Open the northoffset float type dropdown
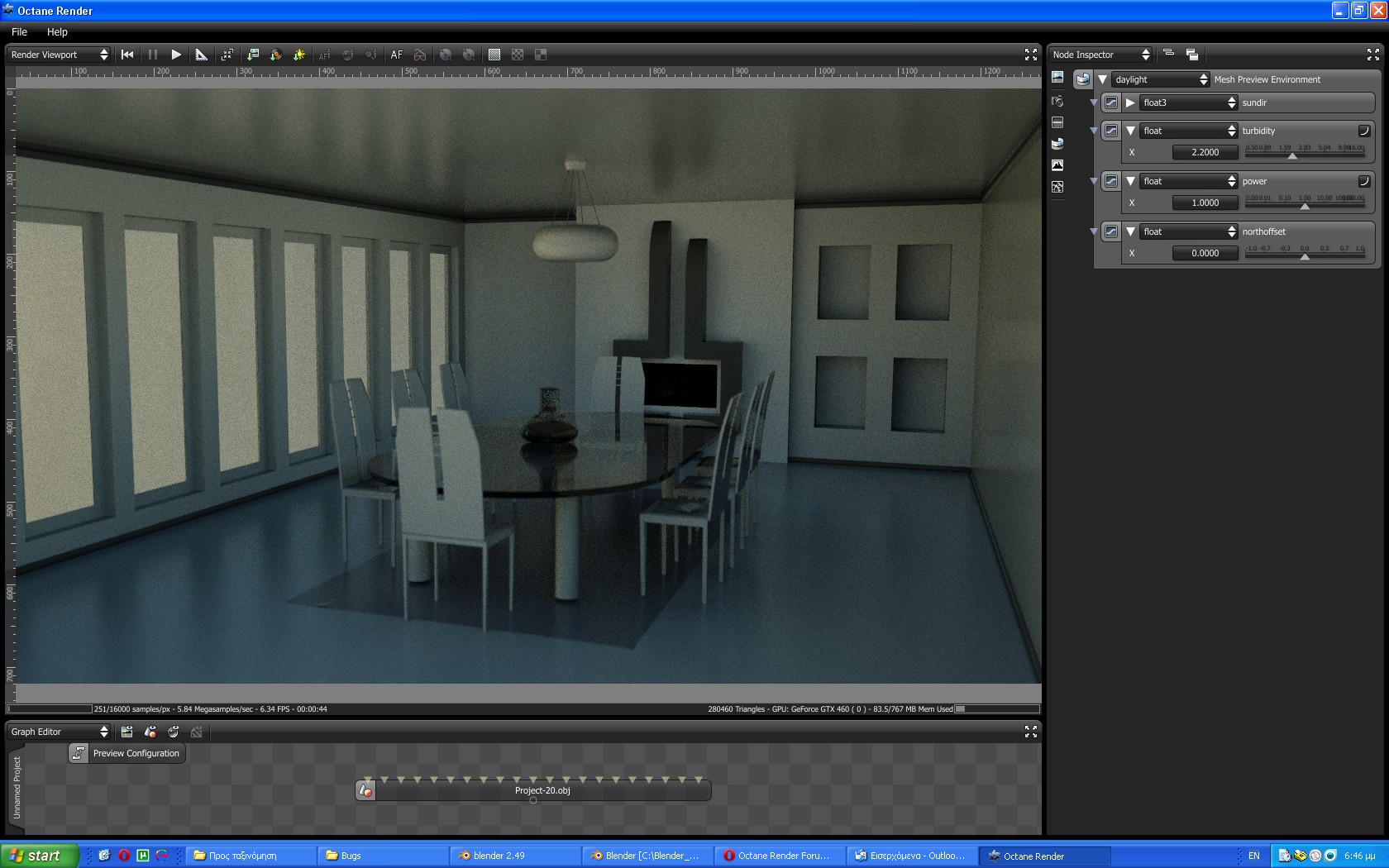 point(1189,231)
